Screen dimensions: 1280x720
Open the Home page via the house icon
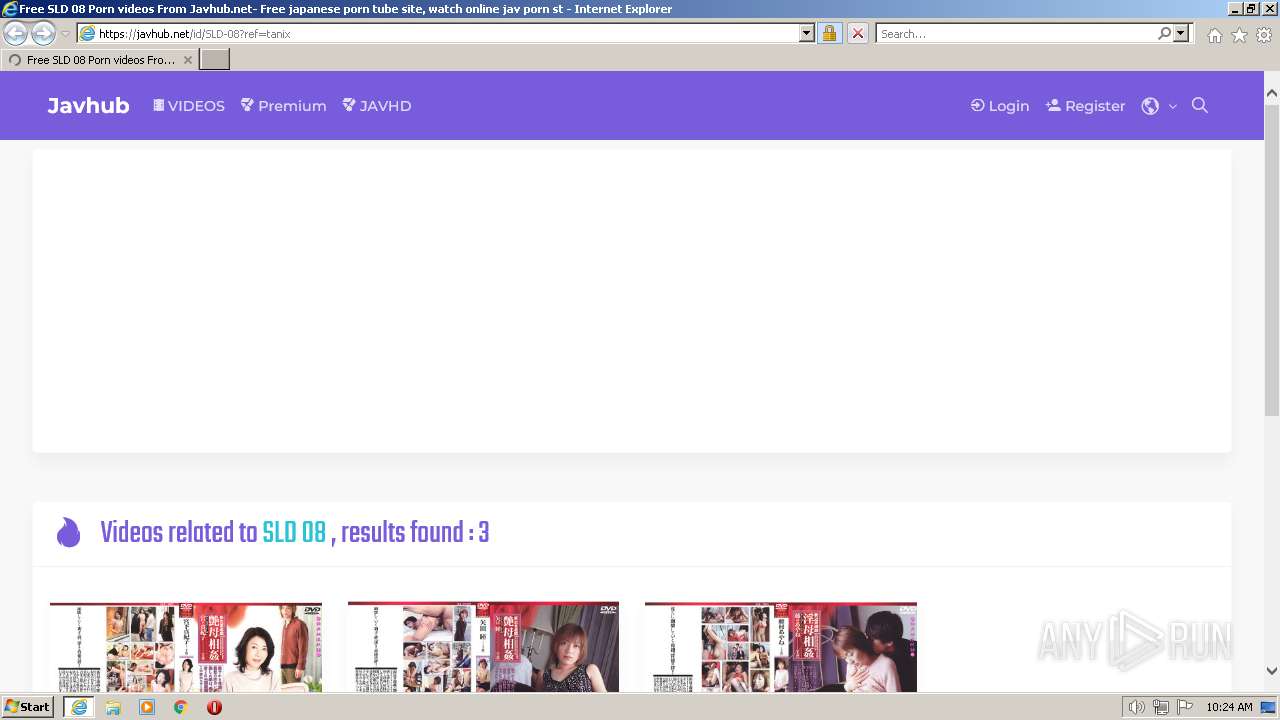[1214, 35]
